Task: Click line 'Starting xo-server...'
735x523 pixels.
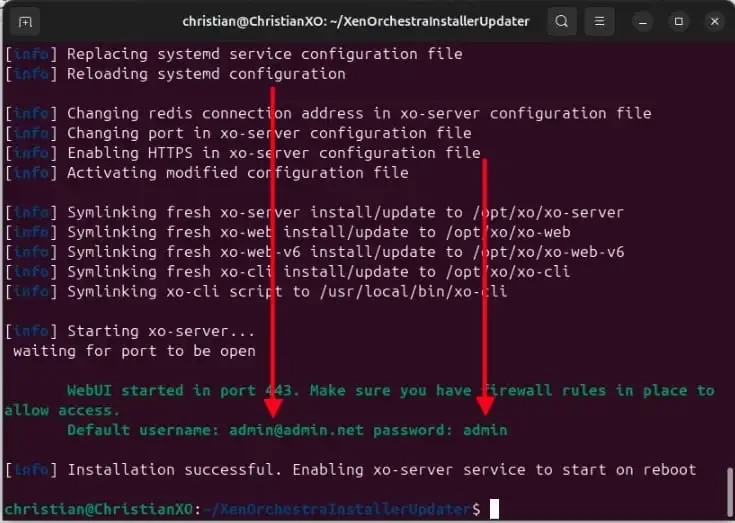Action: (130, 331)
